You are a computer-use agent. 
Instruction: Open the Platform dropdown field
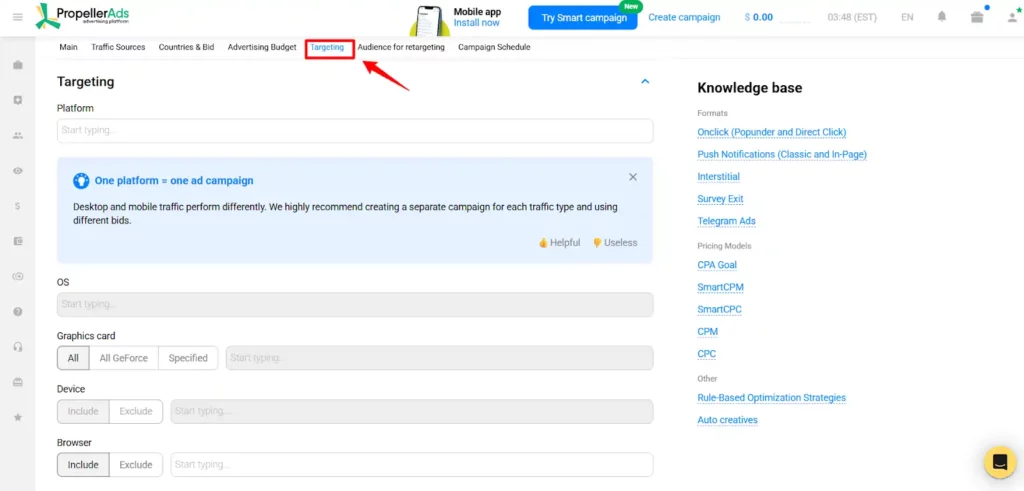tap(355, 131)
